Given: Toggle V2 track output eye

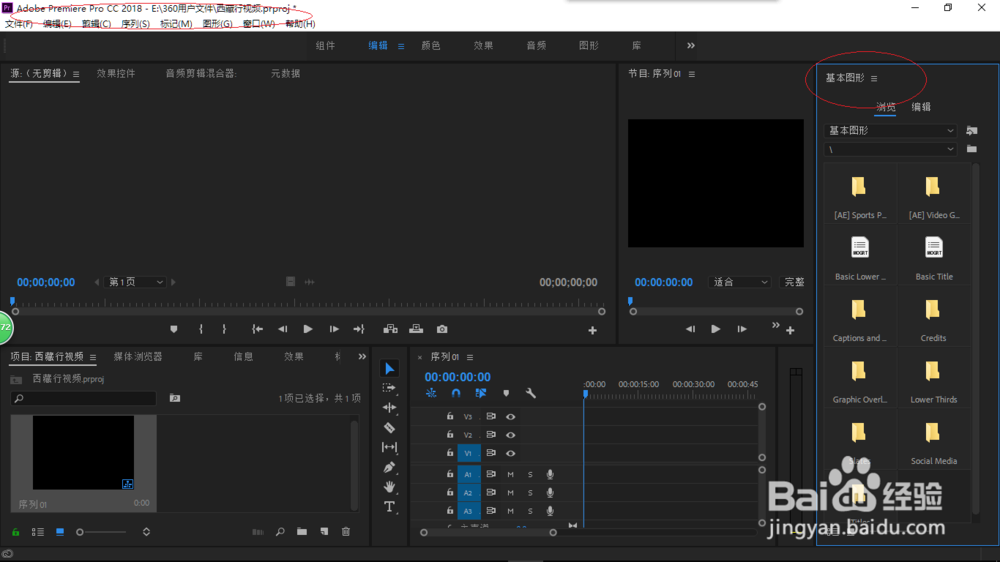Looking at the screenshot, I should click(510, 435).
